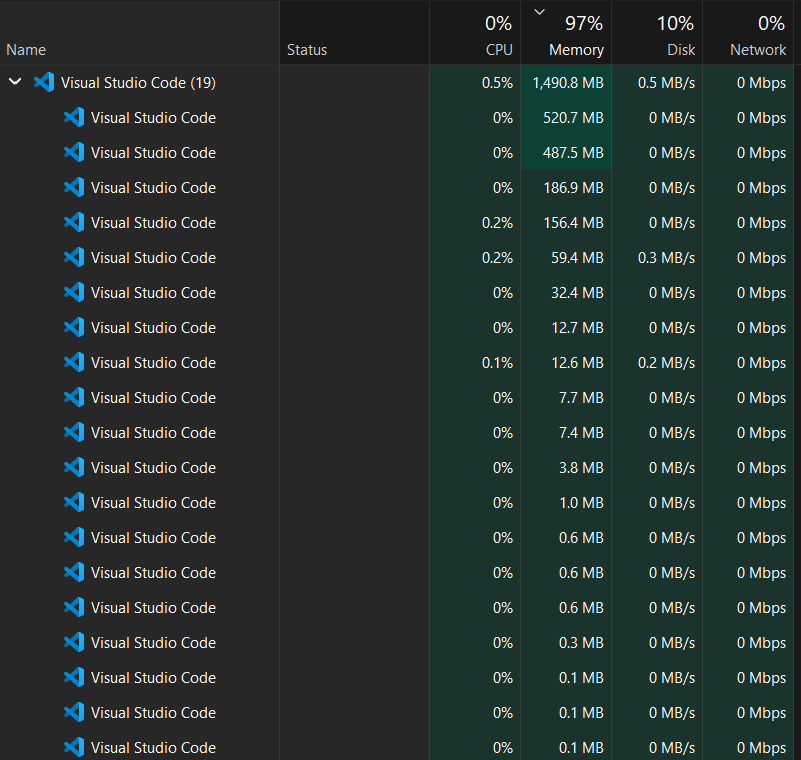Collapse the Visual Studio Code (19) process group
The image size is (801, 760).
click(x=15, y=82)
